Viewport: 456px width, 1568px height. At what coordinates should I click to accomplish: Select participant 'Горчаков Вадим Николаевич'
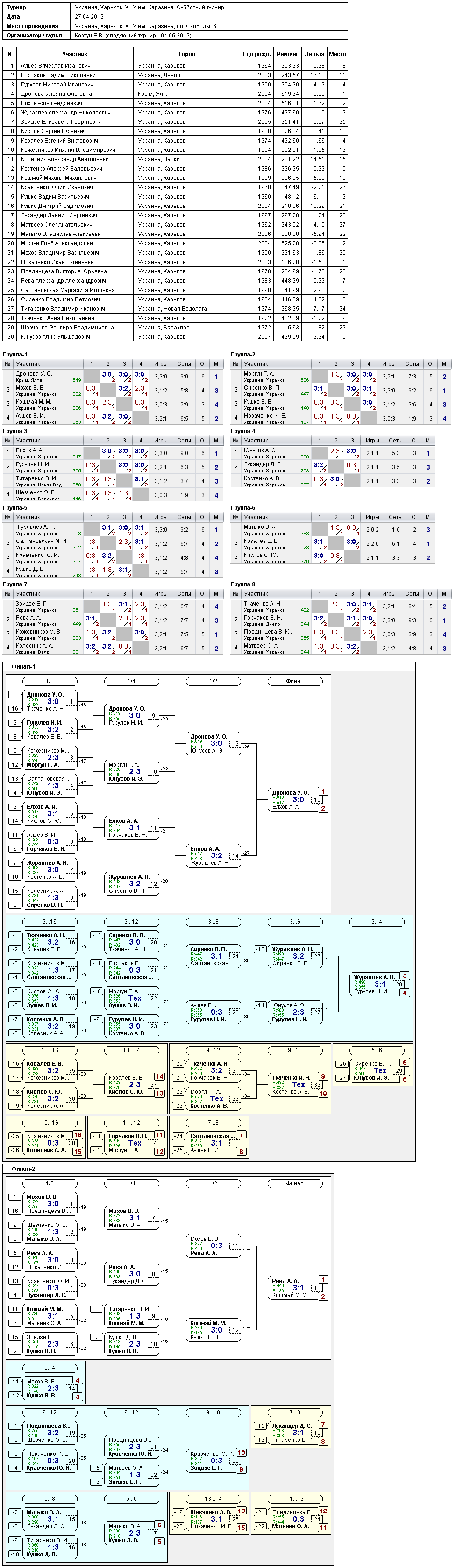coord(60,75)
